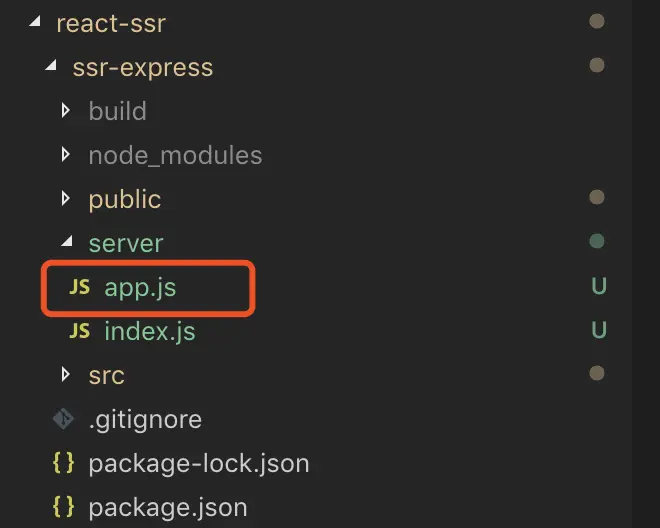Expand the public folder arrow
Image resolution: width=660 pixels, height=528 pixels.
pos(66,199)
